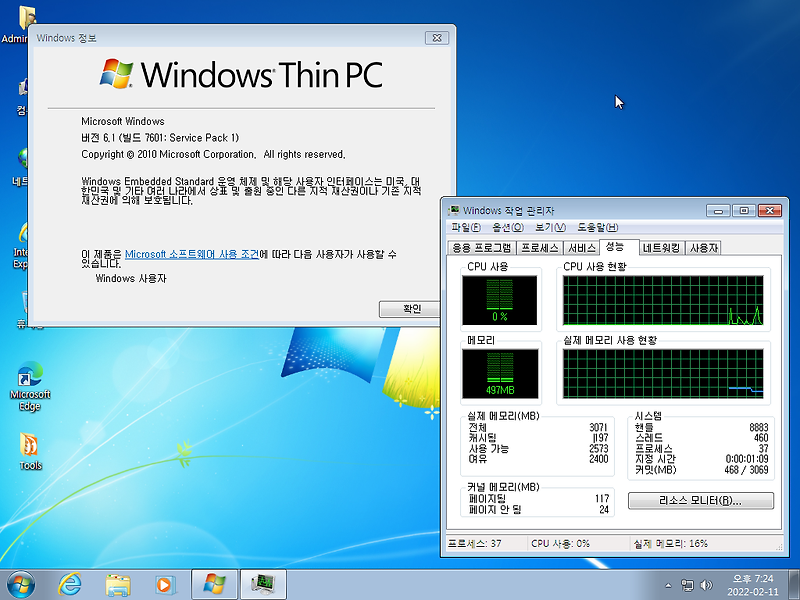The image size is (800, 600).
Task: Maximize the Task Manager window
Action: click(744, 210)
